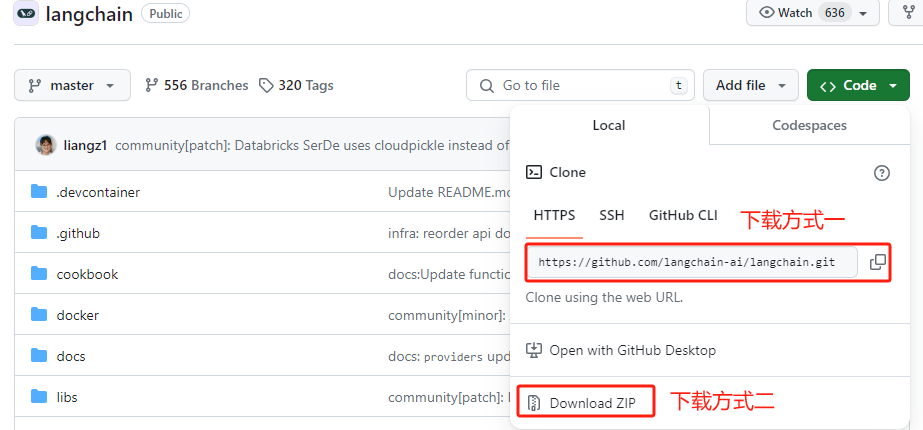923x430 pixels.
Task: Click the Fork icon button
Action: [908, 13]
